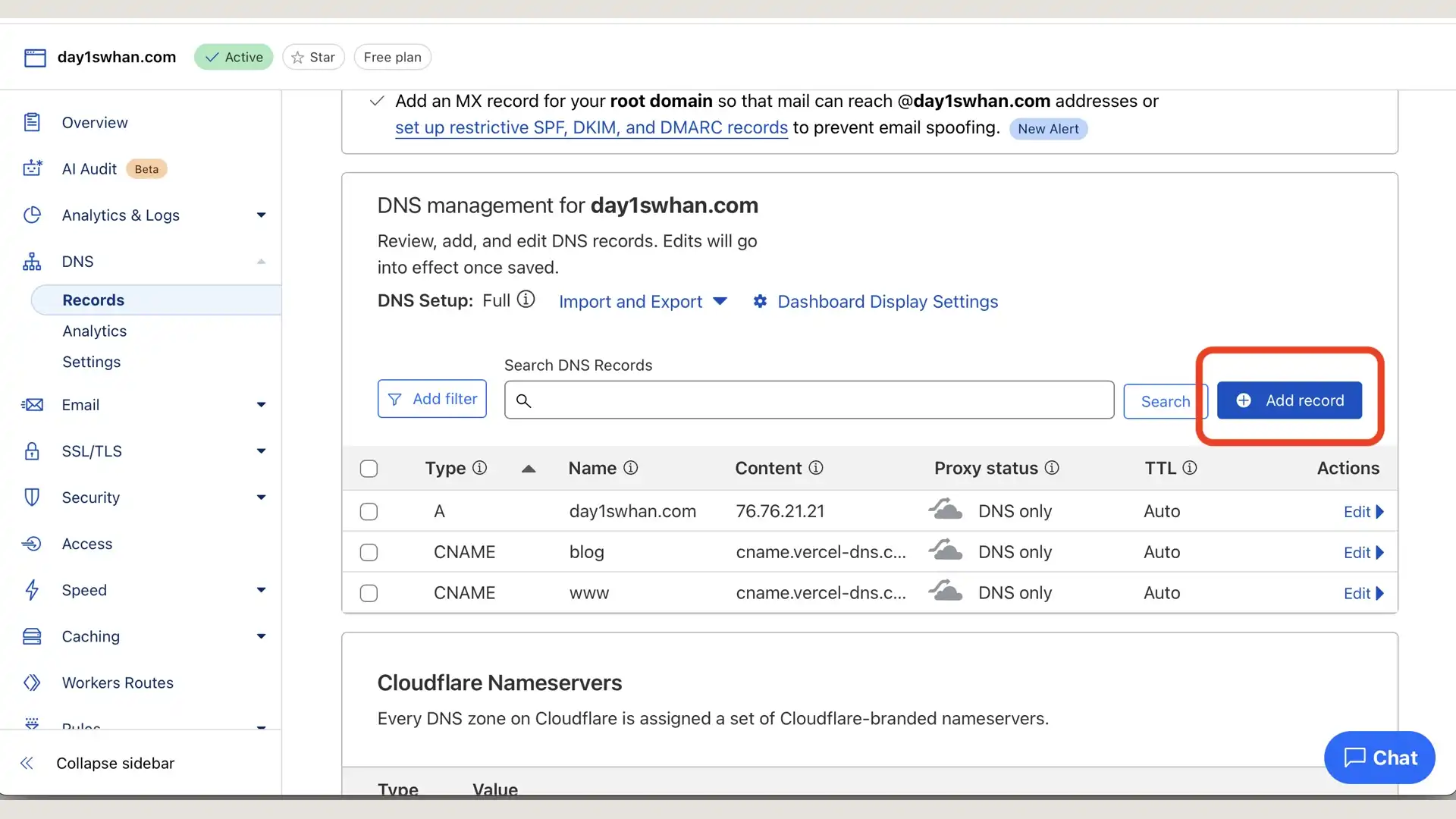Click the star icon in the Star button
This screenshot has height=819, width=1456.
click(298, 58)
